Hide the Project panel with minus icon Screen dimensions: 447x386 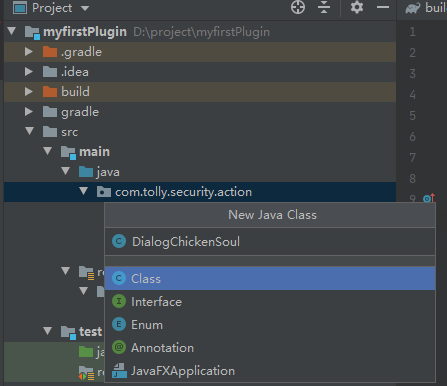383,7
